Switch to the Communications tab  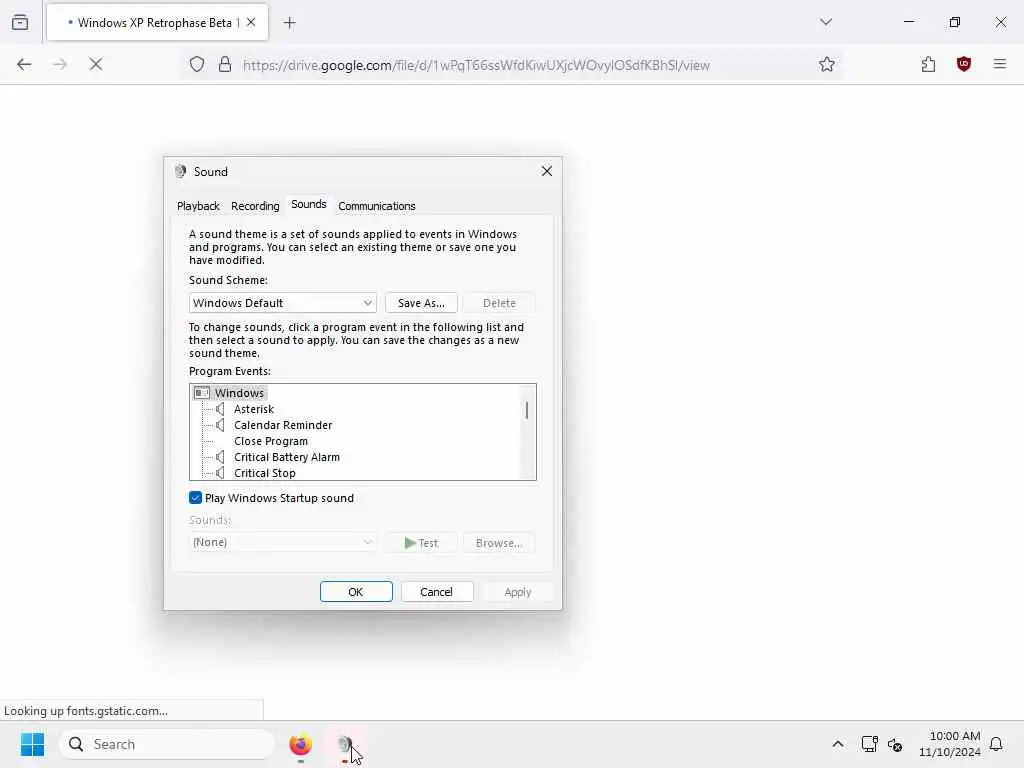[377, 206]
